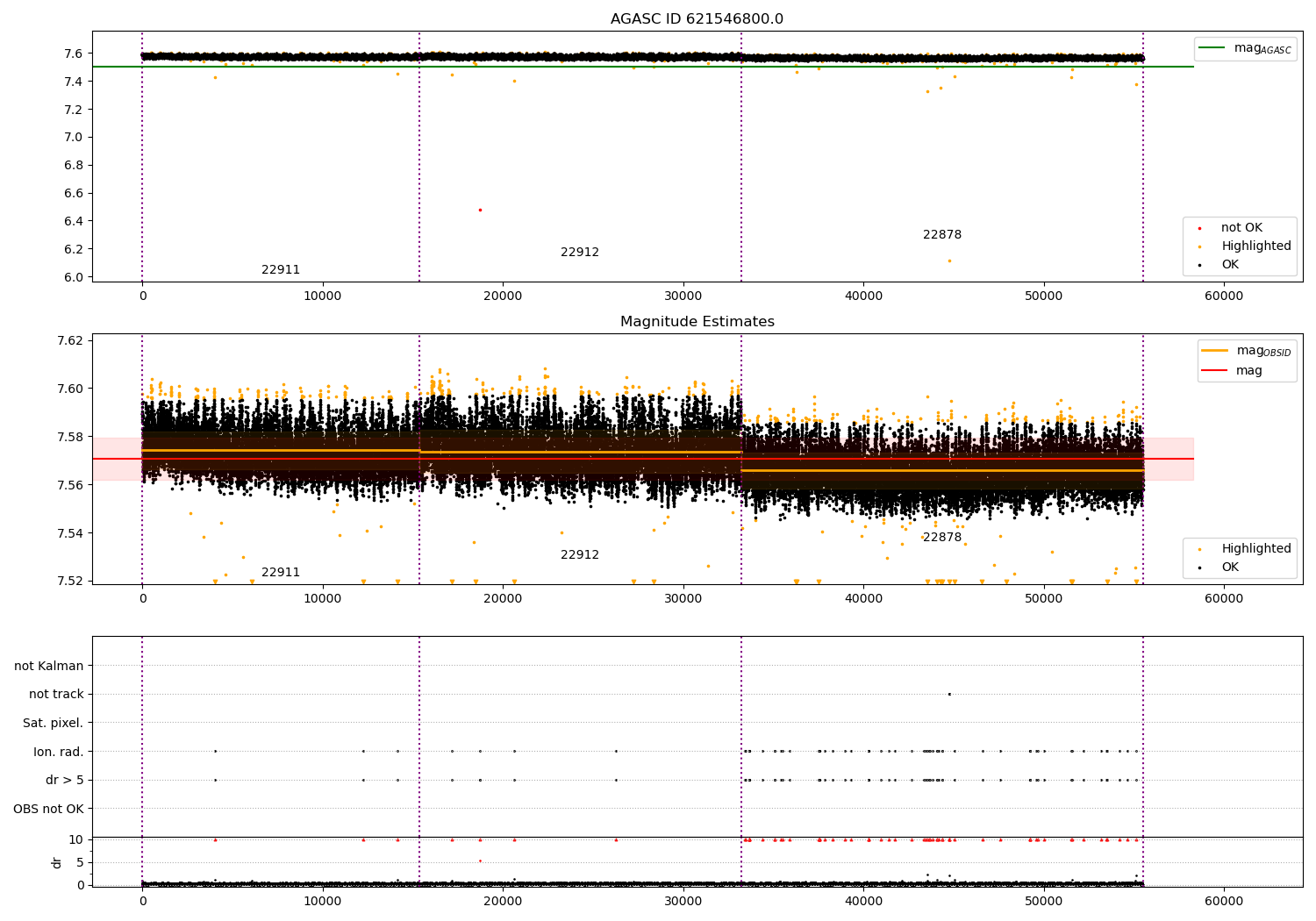The width and height of the screenshot is (1316, 921).
Task: Click the green mag AGASC legend line sample
Action: 1212,48
